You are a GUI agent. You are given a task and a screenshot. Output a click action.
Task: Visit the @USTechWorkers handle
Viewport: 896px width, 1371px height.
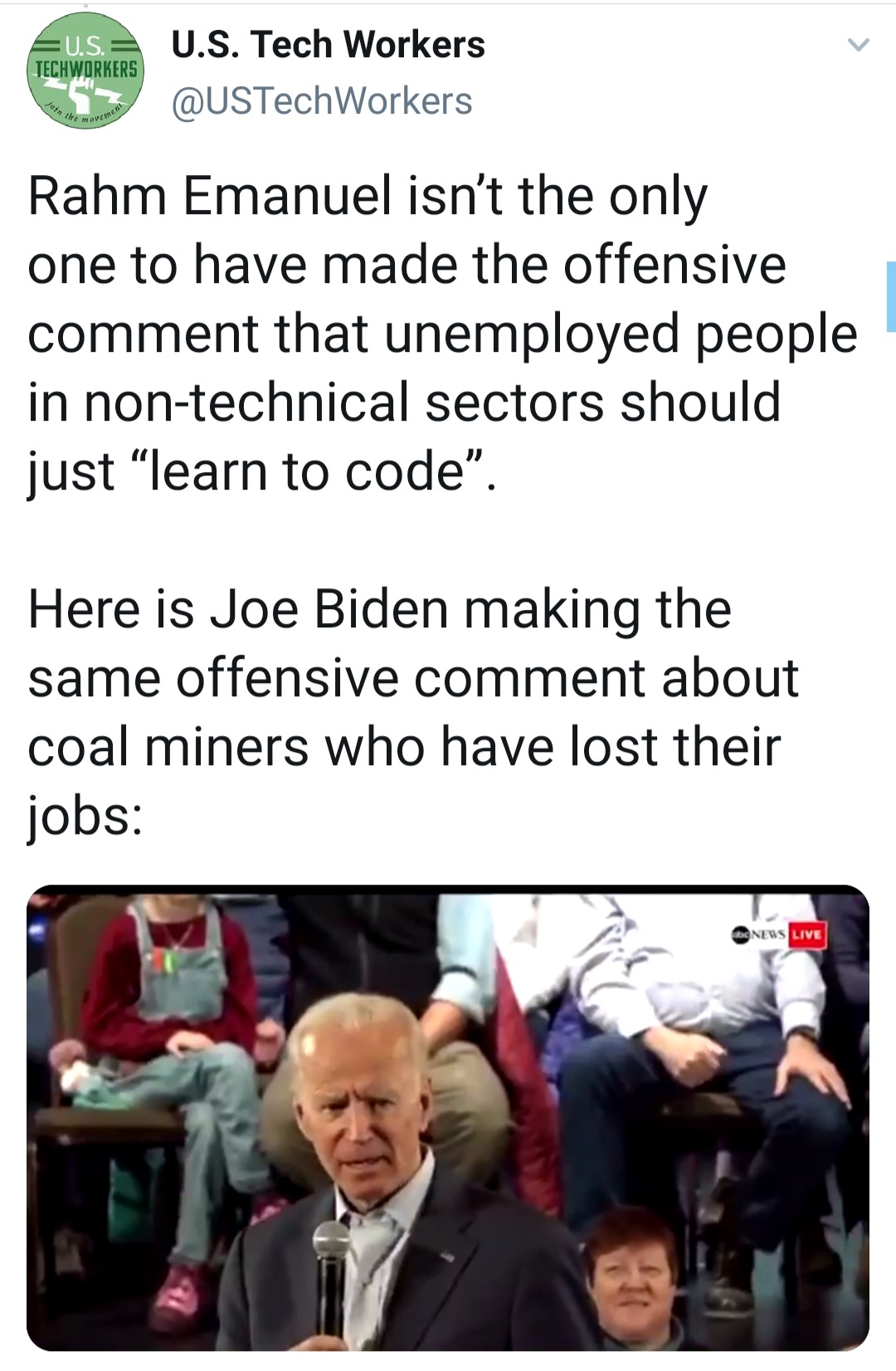[x=322, y=101]
